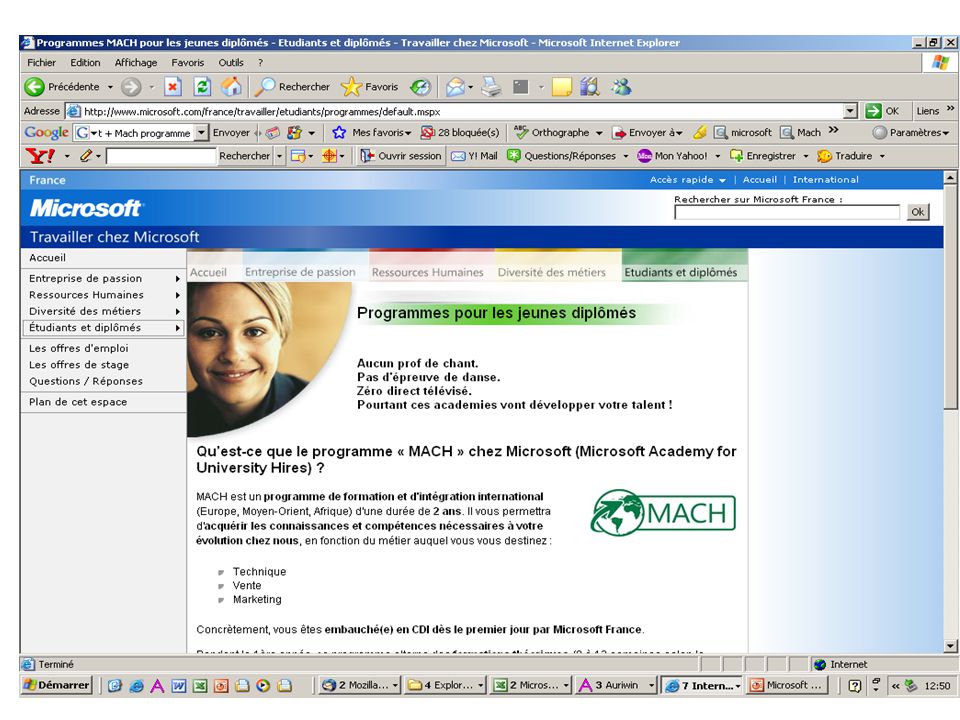Click the Google toolbar logo
960x720 pixels.
(47, 132)
